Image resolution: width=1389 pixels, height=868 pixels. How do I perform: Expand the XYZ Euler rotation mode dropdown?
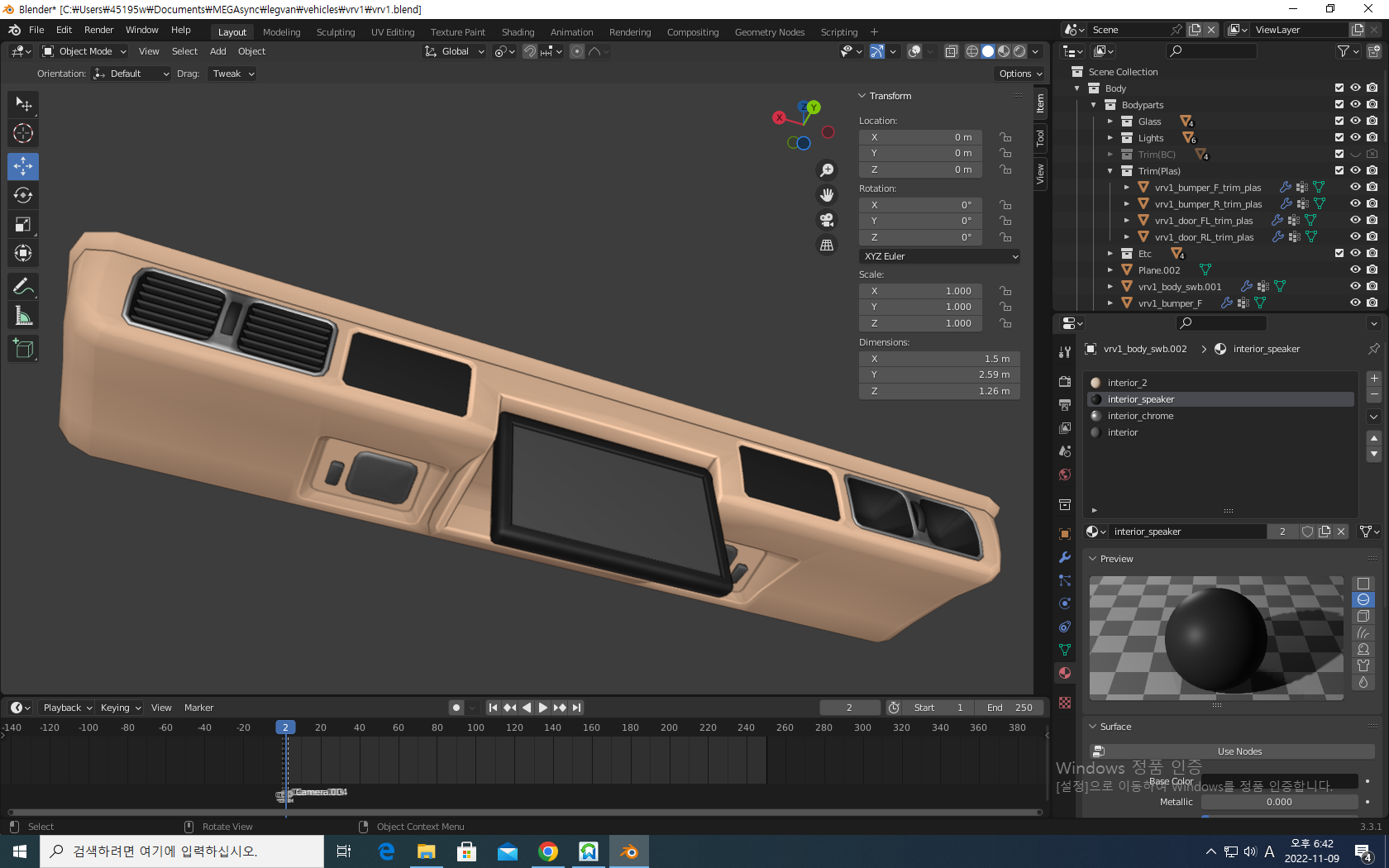939,256
